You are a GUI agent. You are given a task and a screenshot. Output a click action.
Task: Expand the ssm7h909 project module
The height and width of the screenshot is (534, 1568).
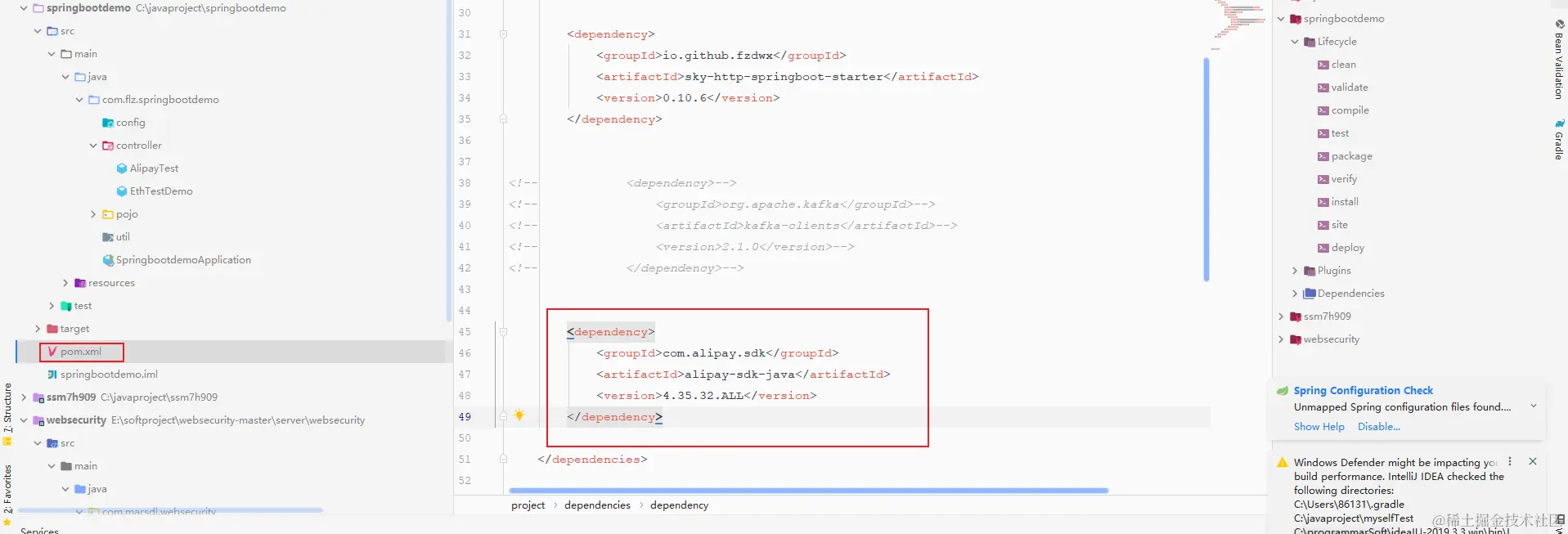pyautogui.click(x=24, y=397)
